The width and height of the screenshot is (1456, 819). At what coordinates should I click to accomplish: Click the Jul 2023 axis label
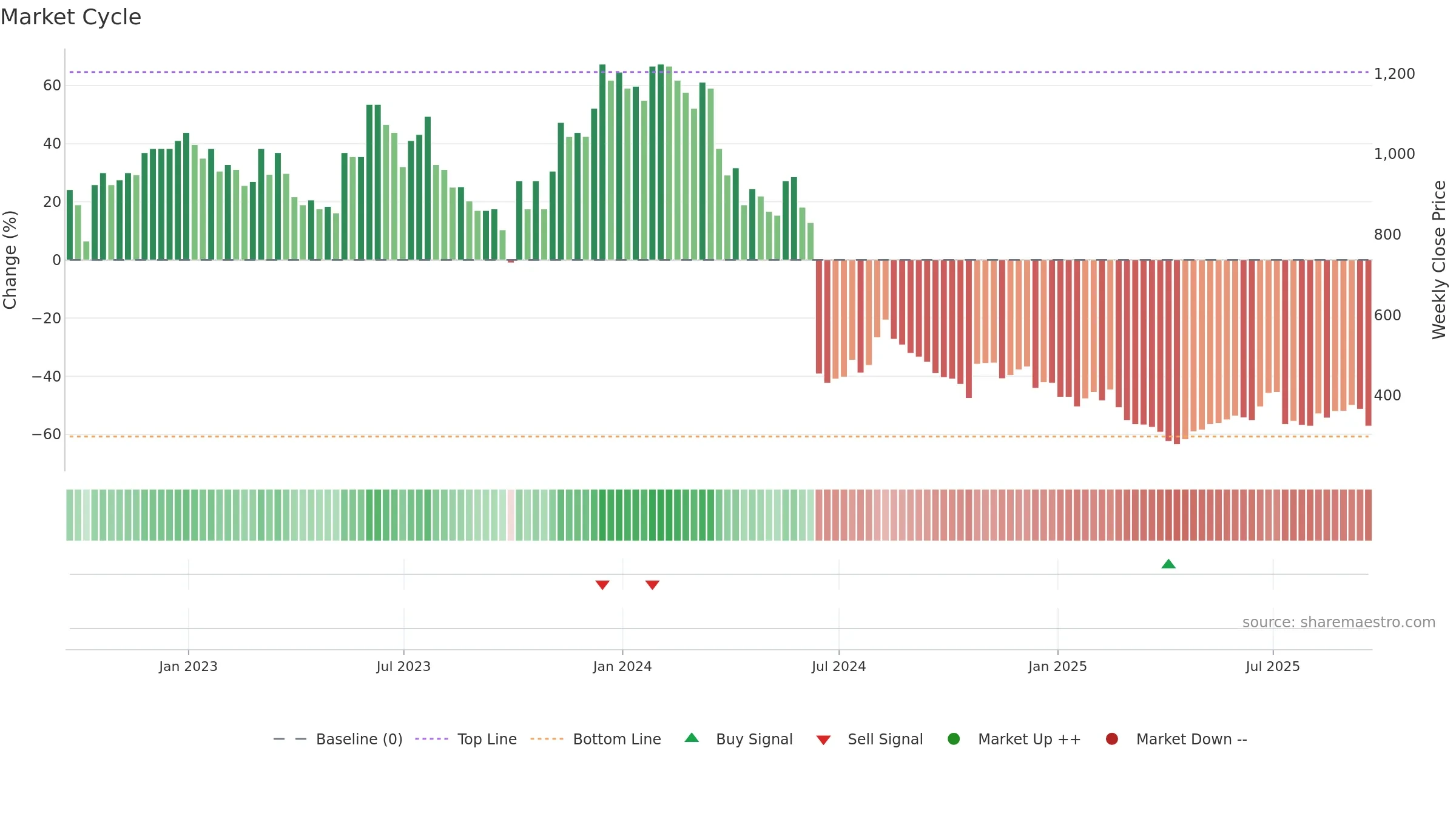coord(403,666)
